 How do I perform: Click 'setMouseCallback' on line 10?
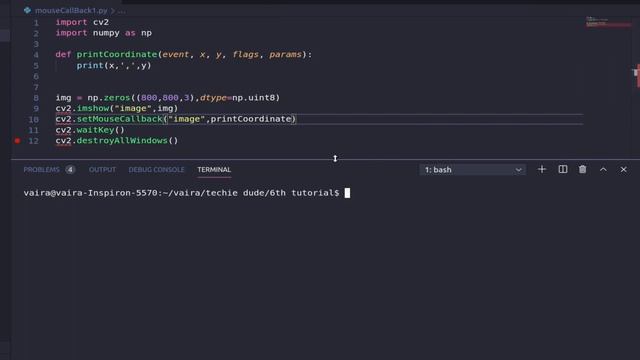(120, 119)
